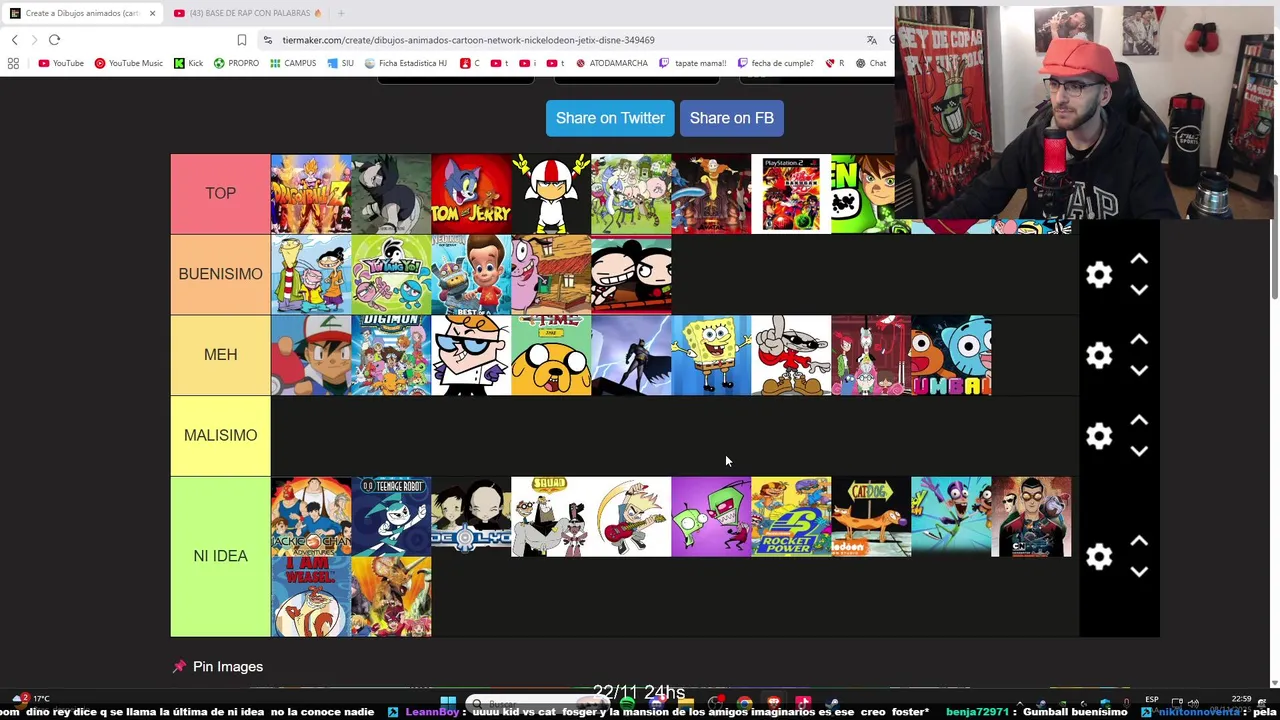Viewport: 1280px width, 720px height.
Task: Open tapate mama!! bookmark
Action: pos(693,63)
